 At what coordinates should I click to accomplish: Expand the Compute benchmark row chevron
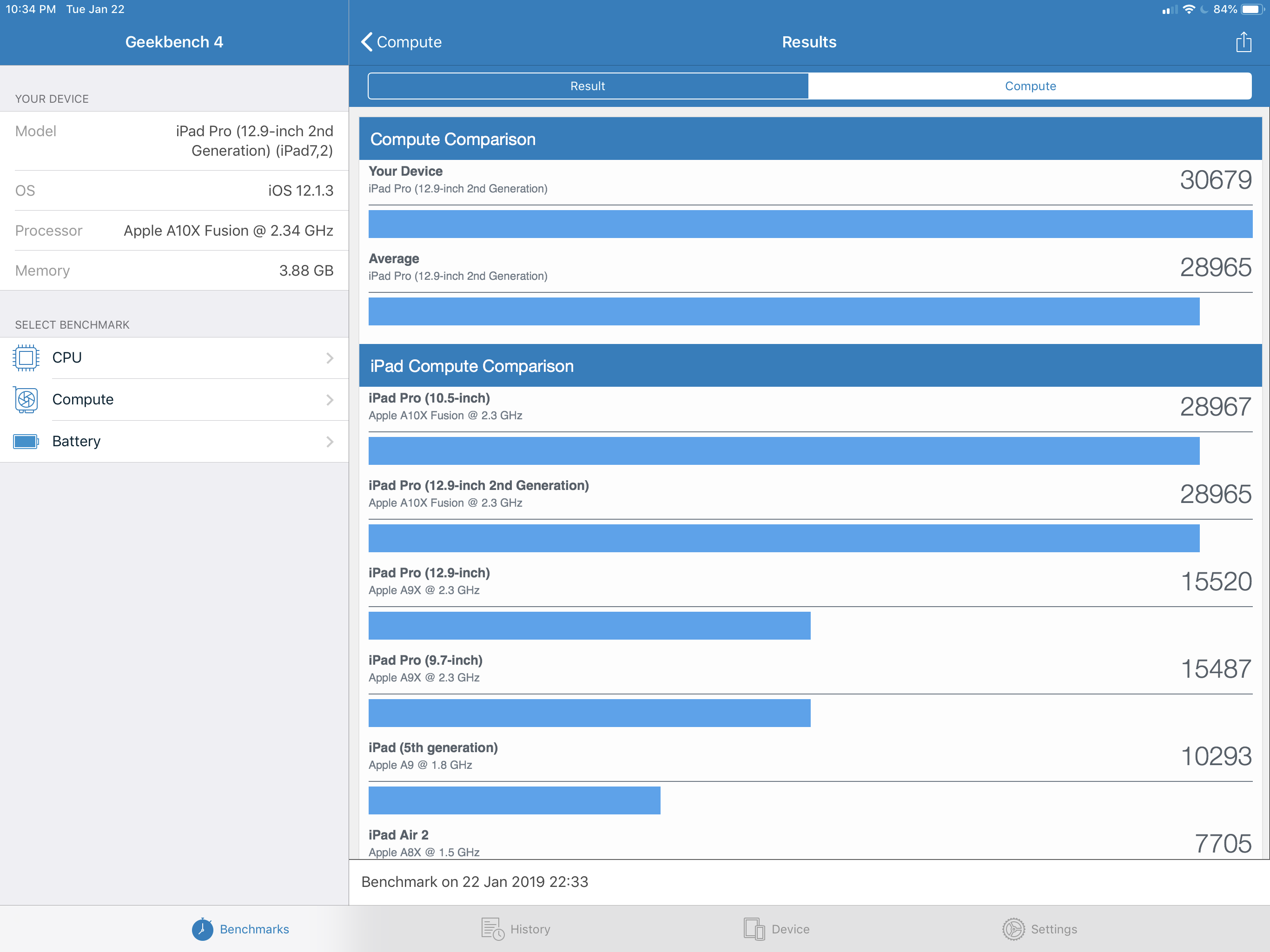pos(330,400)
